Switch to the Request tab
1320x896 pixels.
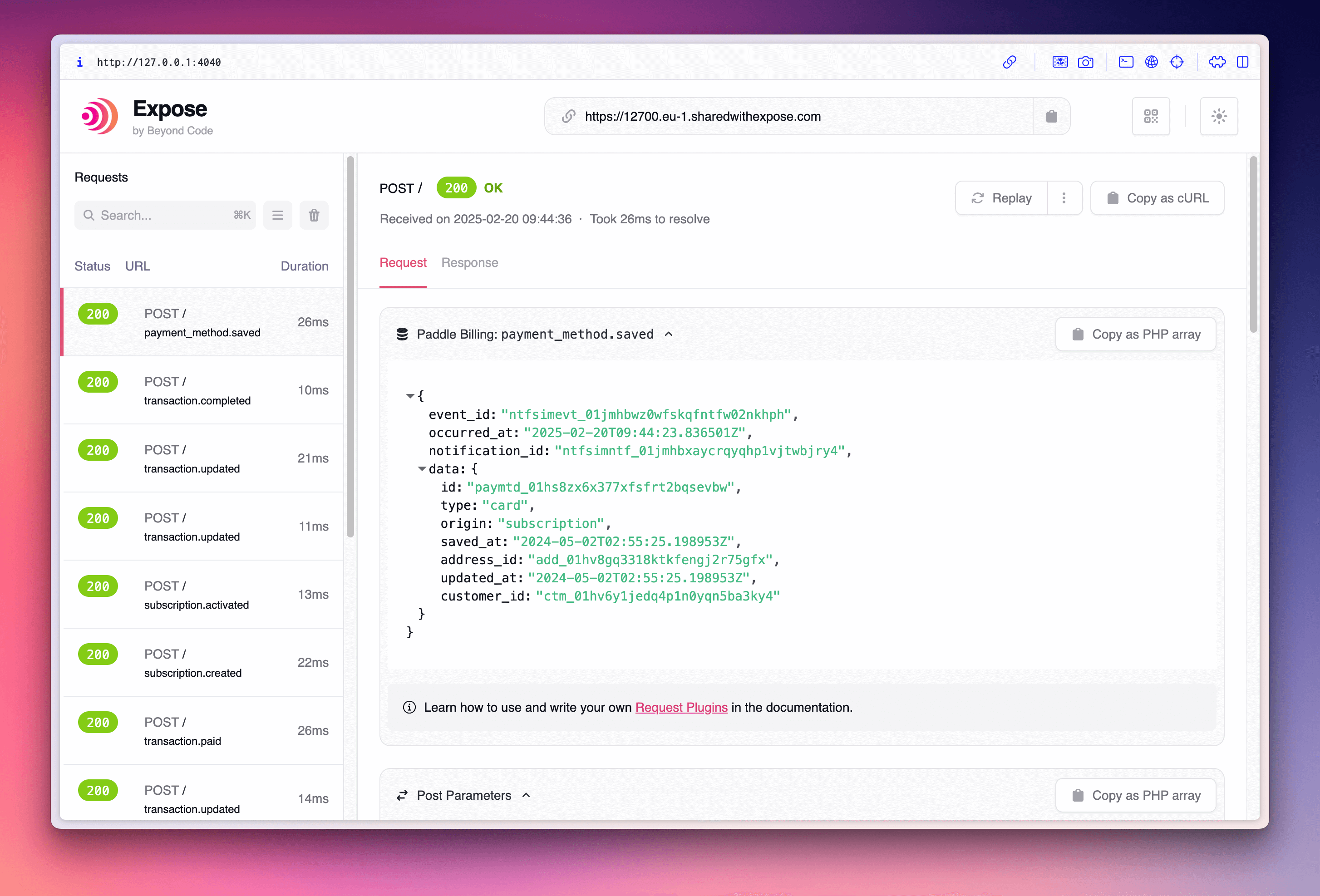(x=403, y=263)
